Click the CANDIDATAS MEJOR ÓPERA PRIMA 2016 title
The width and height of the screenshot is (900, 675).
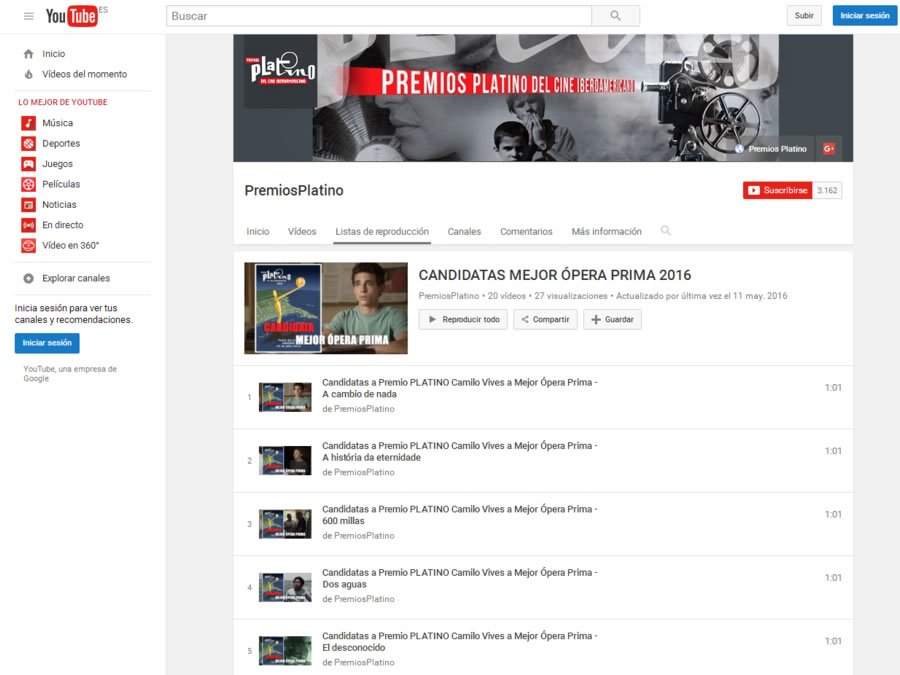tap(554, 275)
